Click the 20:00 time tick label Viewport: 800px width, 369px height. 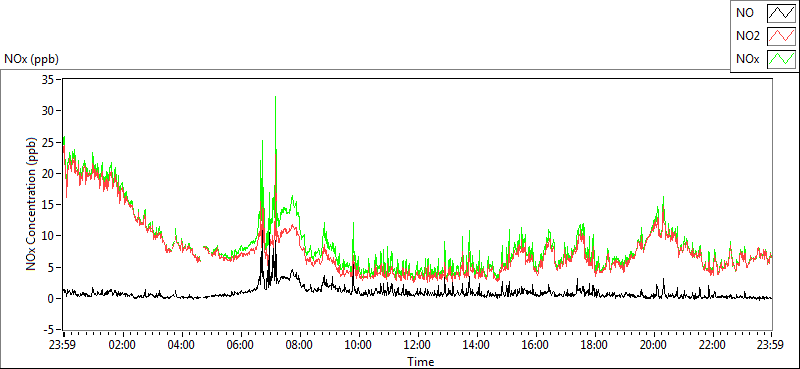(x=654, y=344)
